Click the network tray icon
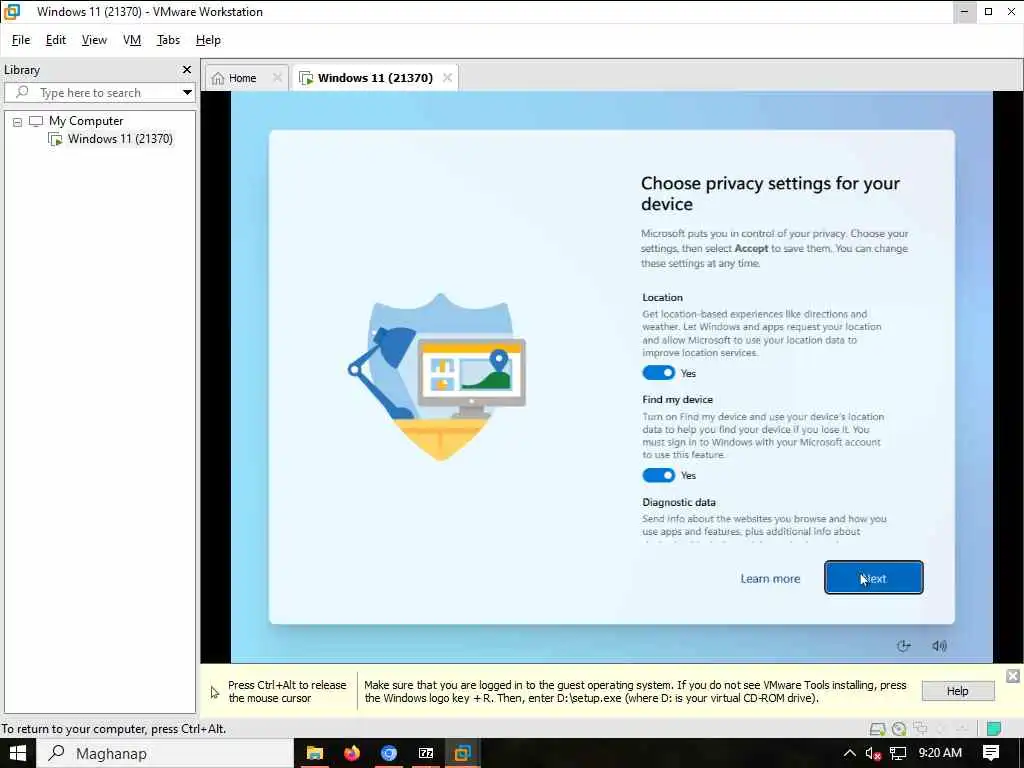Screen dimensions: 1024x768 pyautogui.click(x=898, y=754)
